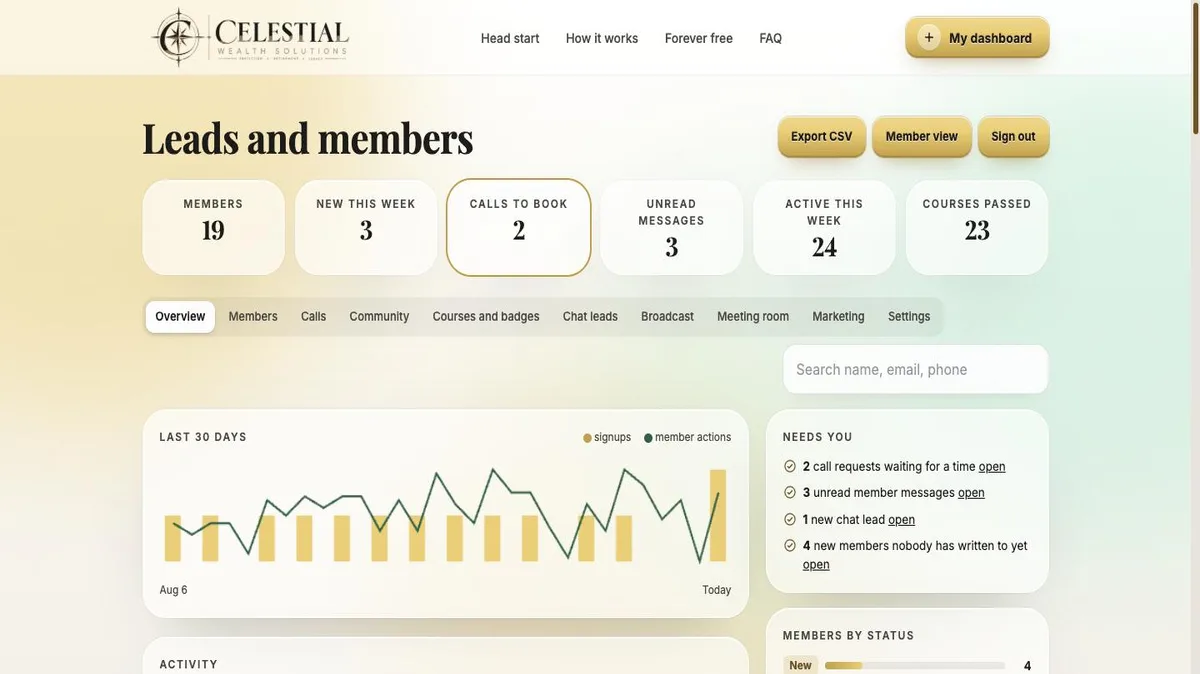
Task: Open the Community tab
Action: coord(379,316)
